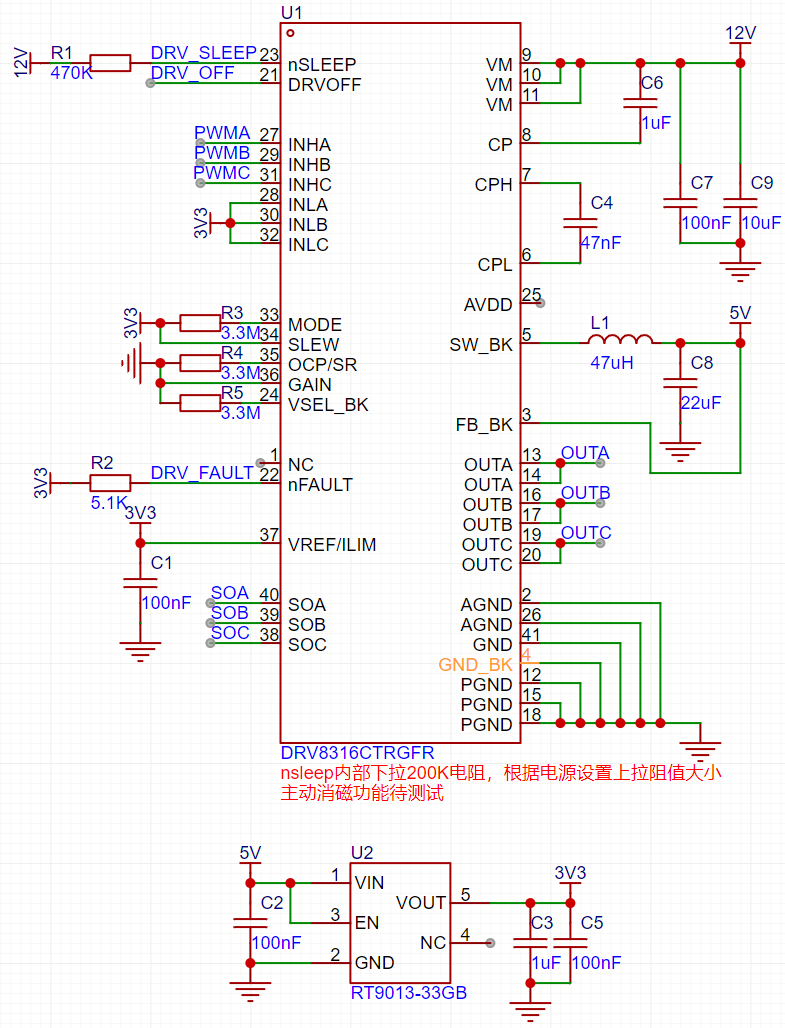Click 5.1K resistor value text
785x1028 pixels.
109,503
